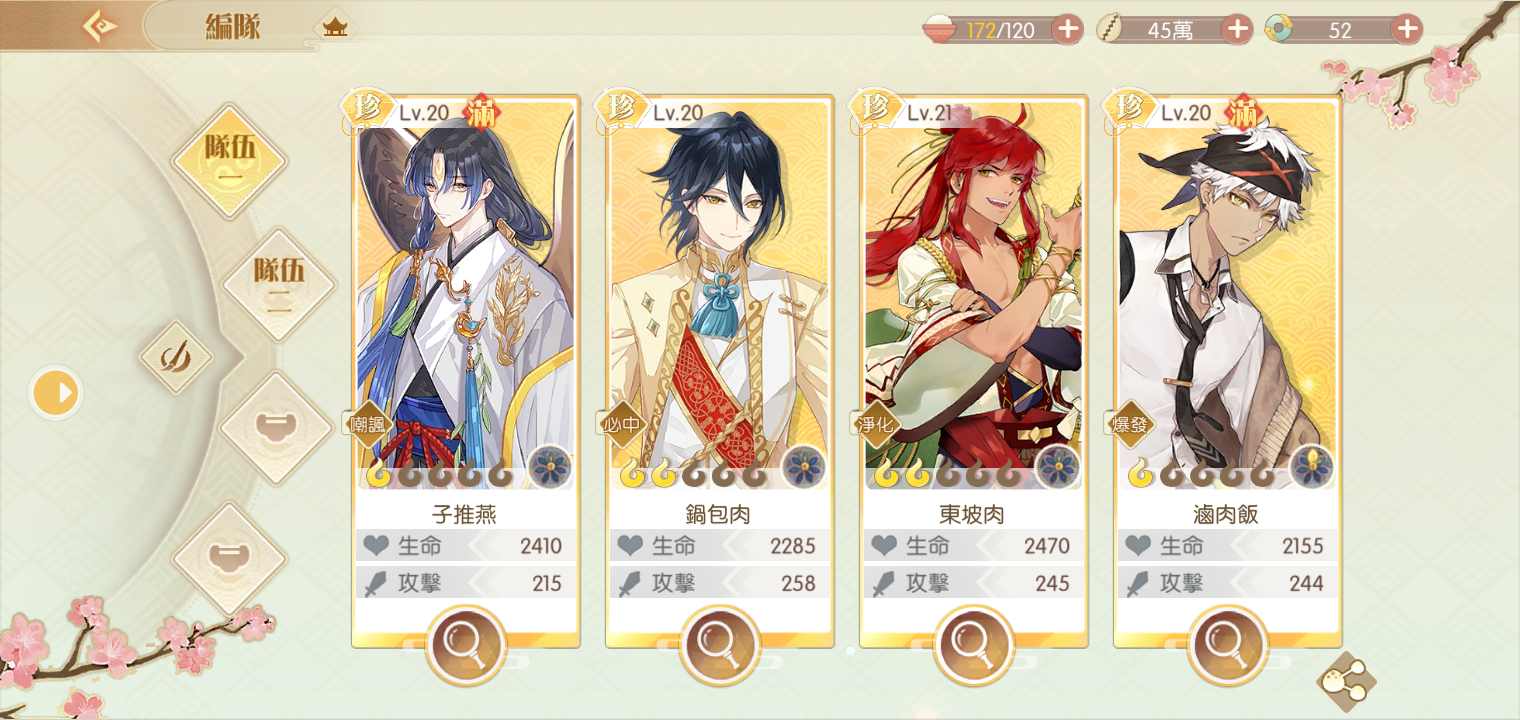Add gems with the plus next to 52
1520x720 pixels.
click(x=1406, y=29)
